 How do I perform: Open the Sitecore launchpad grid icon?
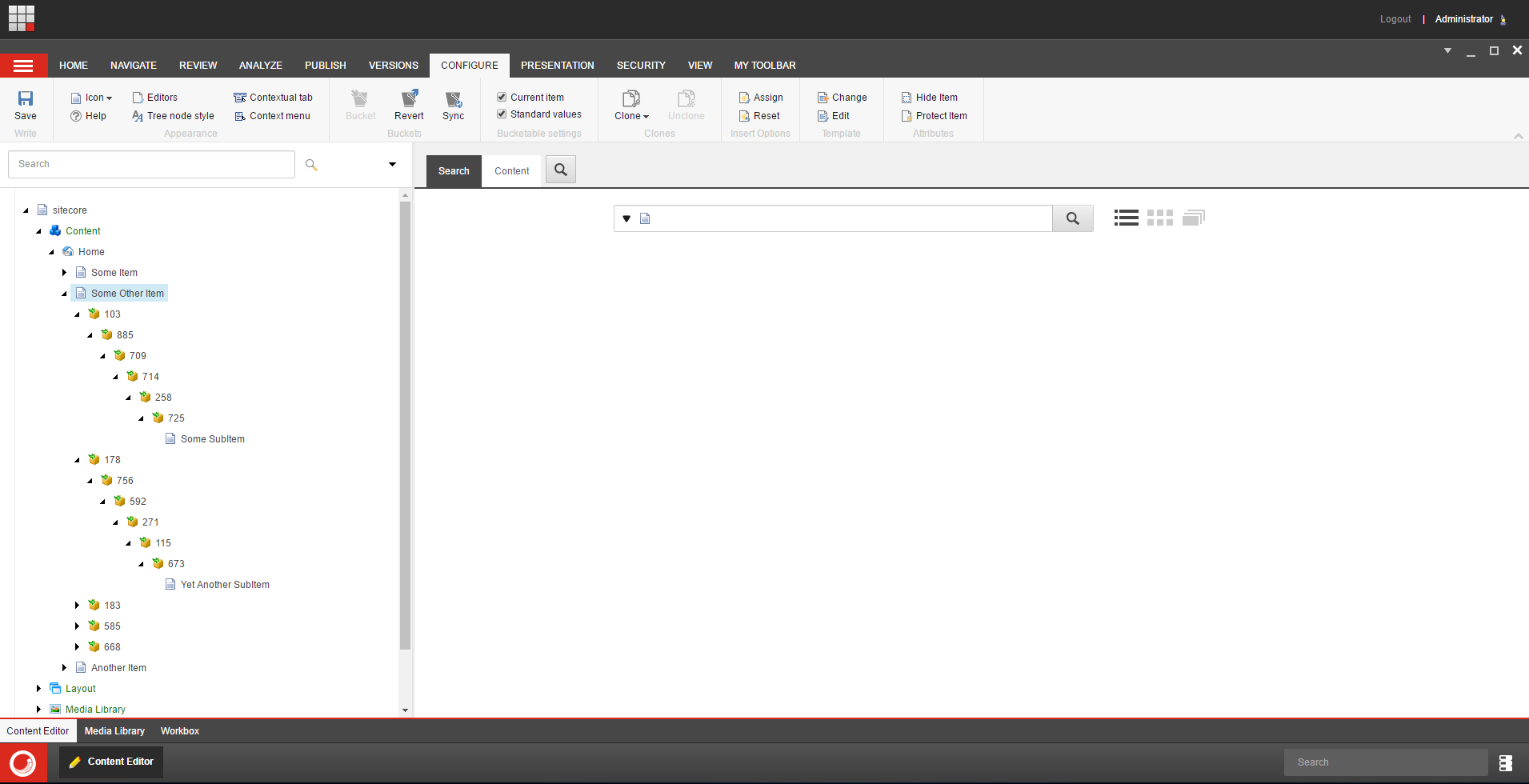click(22, 18)
